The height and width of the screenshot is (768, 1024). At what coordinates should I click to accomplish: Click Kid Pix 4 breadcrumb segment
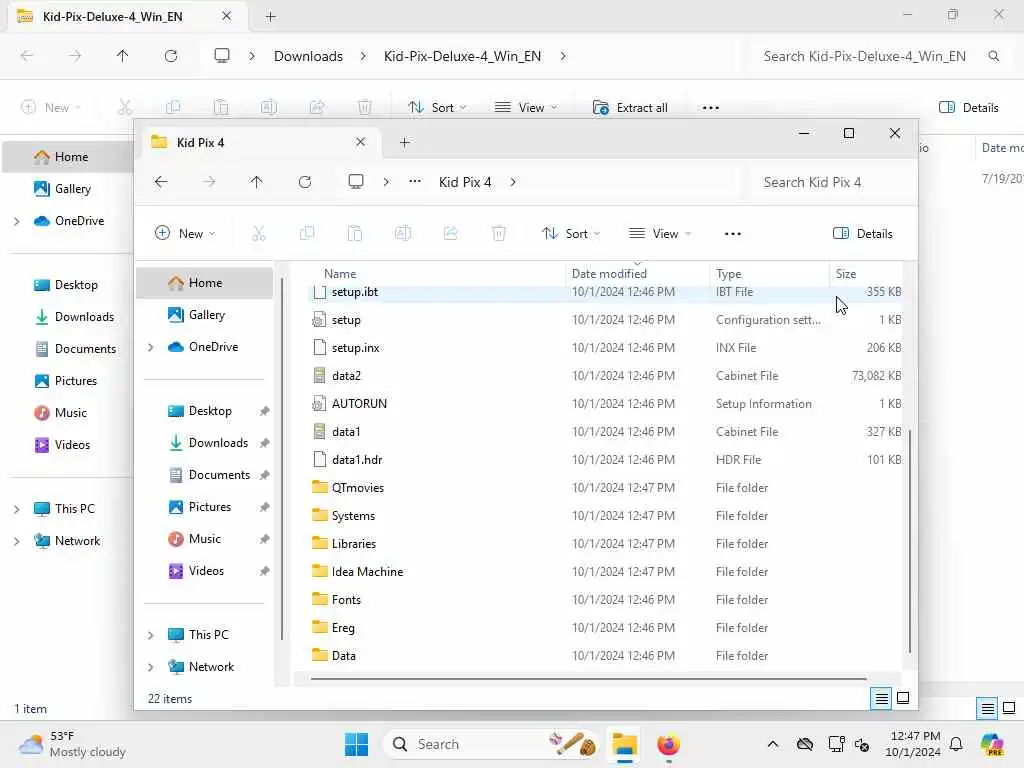(465, 182)
